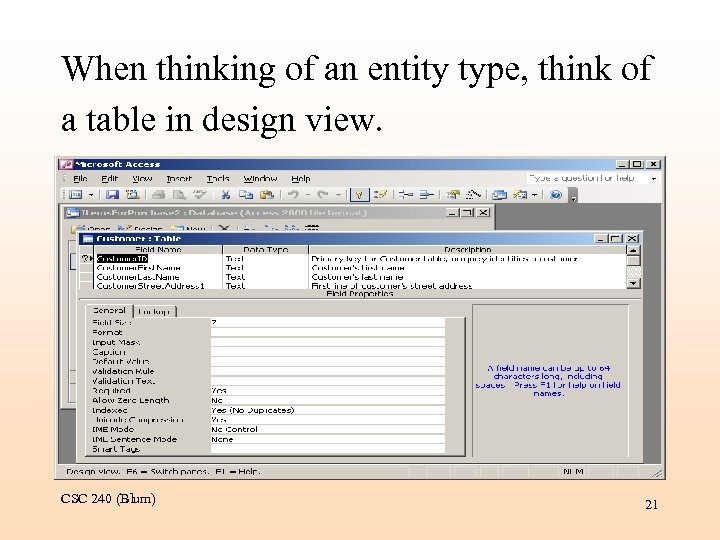Click the description 'Customer's last name'
This screenshot has height=540, width=720.
click(357, 277)
